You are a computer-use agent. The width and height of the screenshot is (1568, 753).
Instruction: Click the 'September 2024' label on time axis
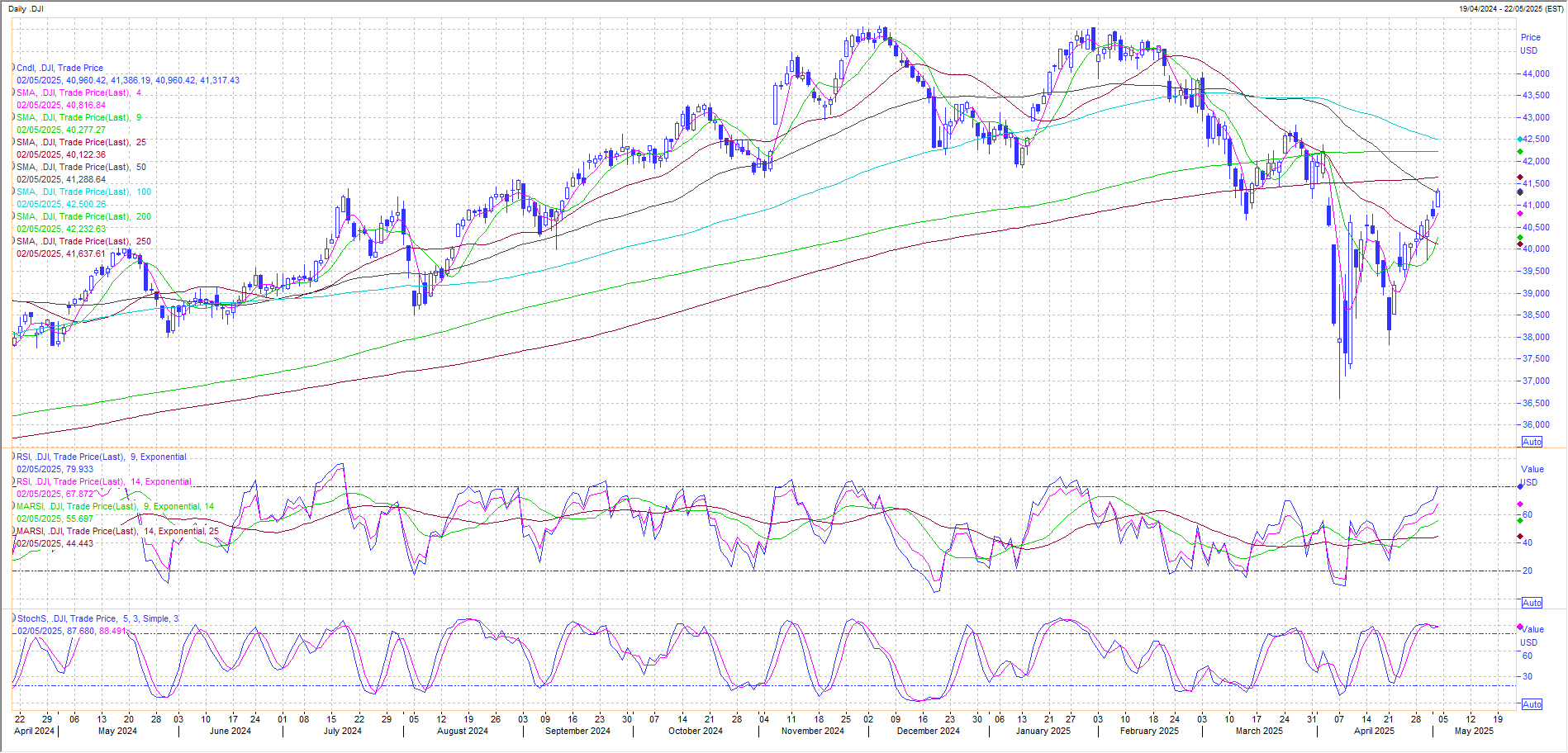(x=577, y=731)
